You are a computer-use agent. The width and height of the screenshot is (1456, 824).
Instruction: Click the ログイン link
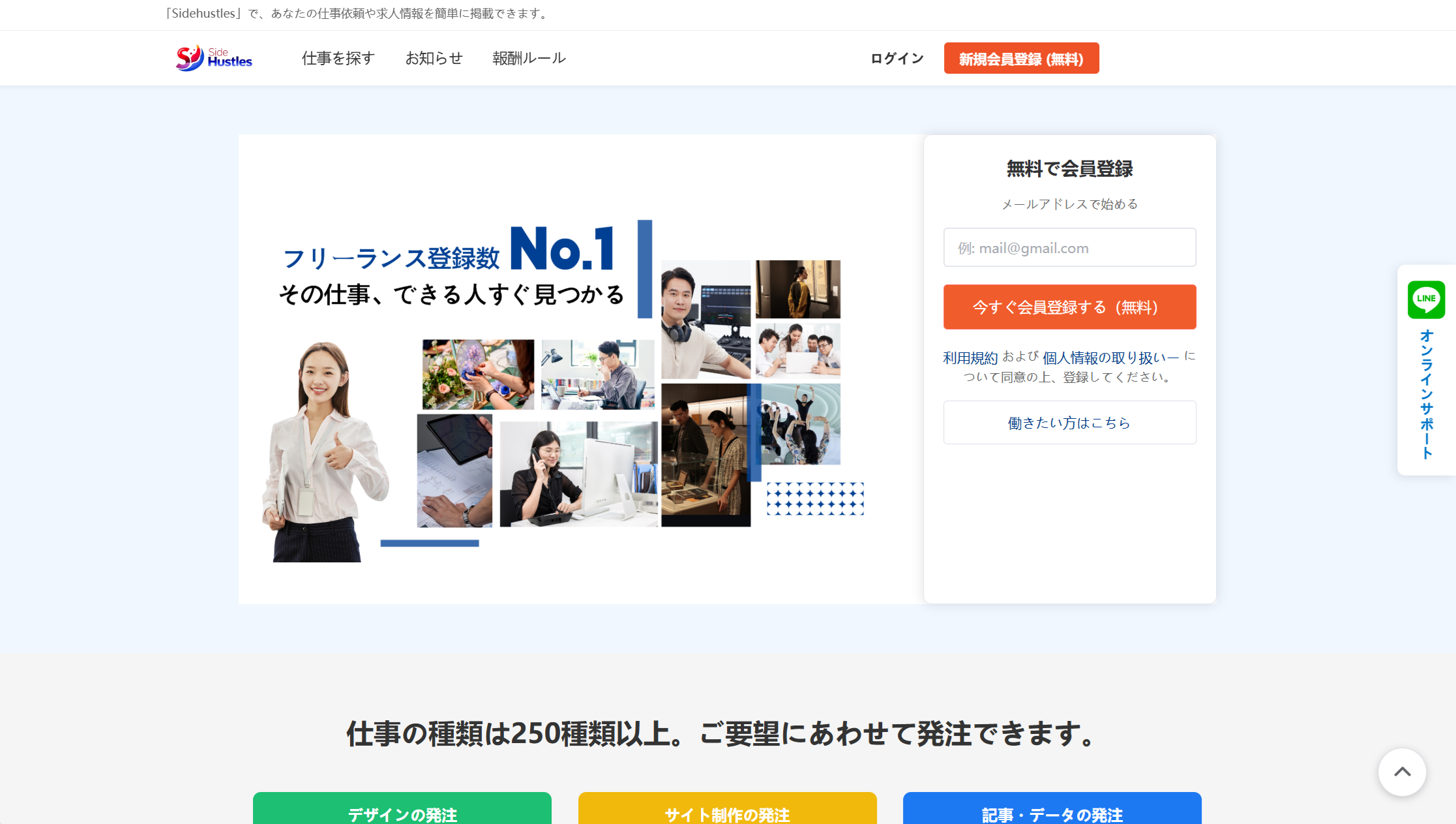coord(897,58)
